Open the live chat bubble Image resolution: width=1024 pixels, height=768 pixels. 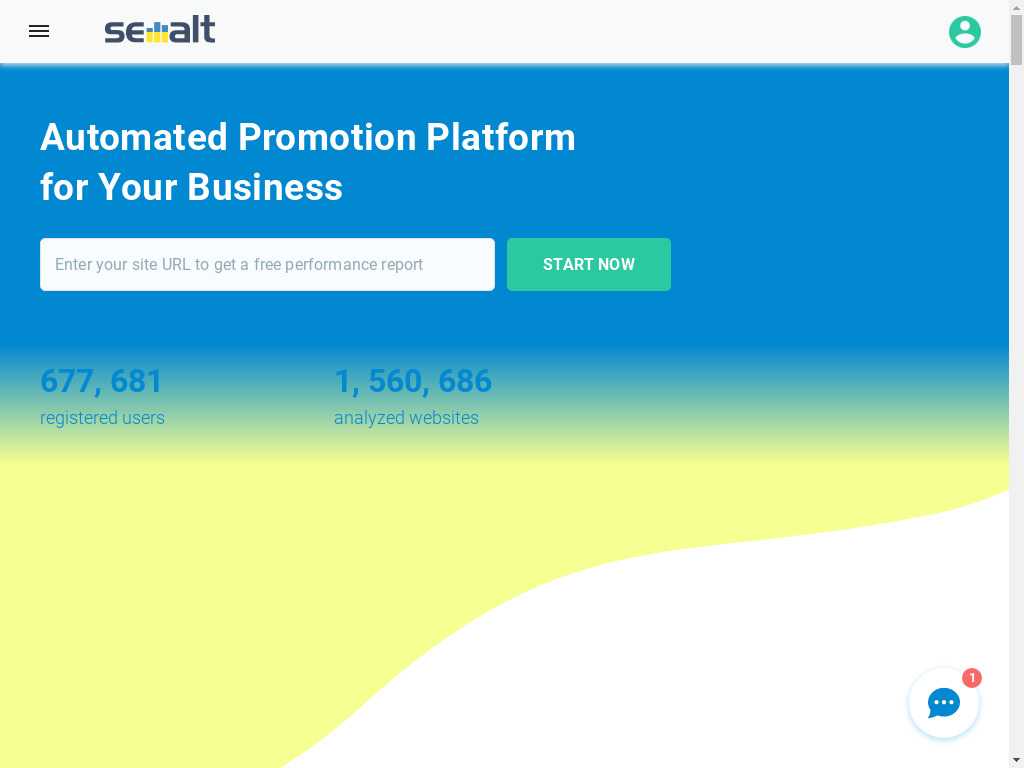(944, 703)
